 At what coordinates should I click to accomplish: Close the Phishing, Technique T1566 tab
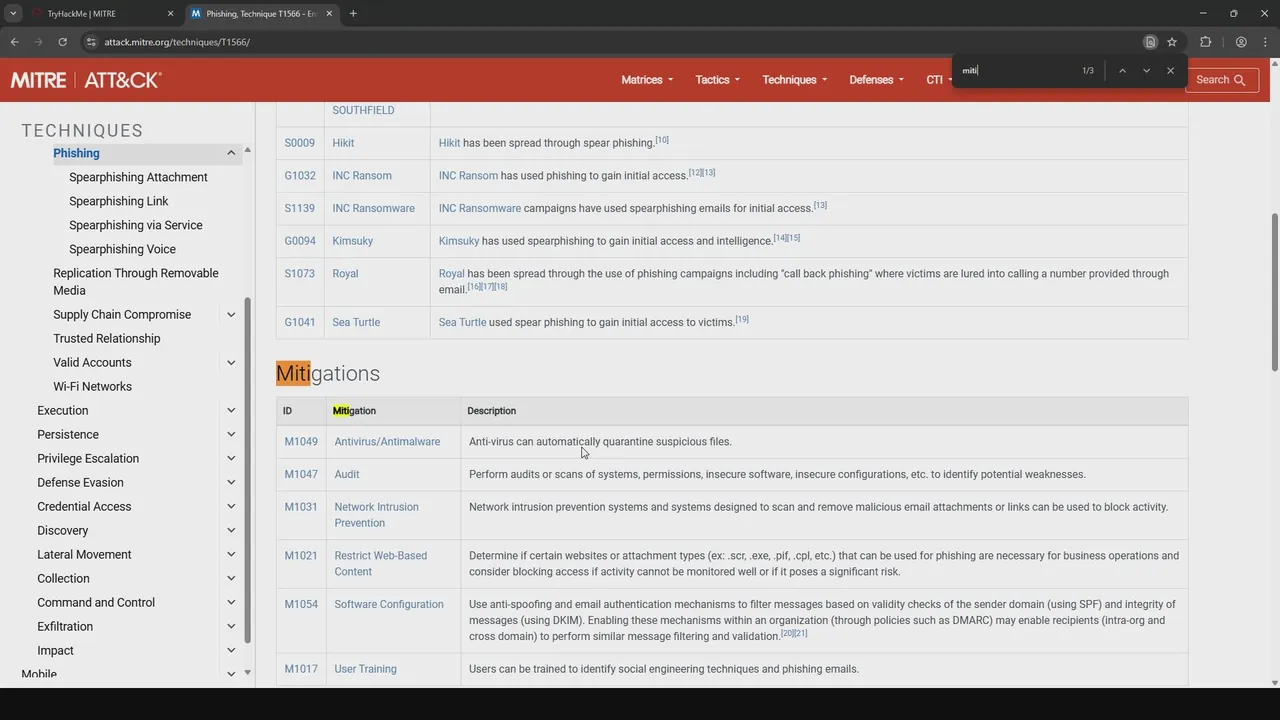(x=329, y=14)
